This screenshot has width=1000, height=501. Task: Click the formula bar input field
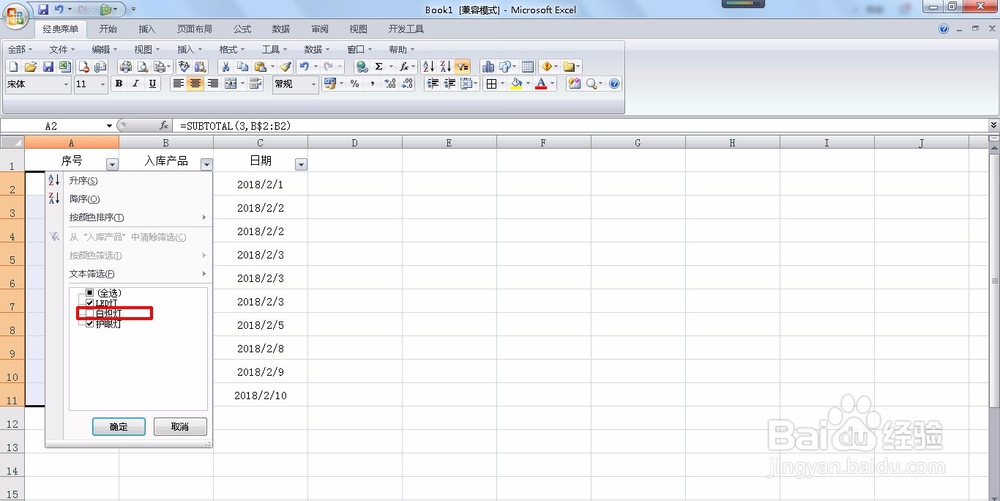tap(580, 126)
